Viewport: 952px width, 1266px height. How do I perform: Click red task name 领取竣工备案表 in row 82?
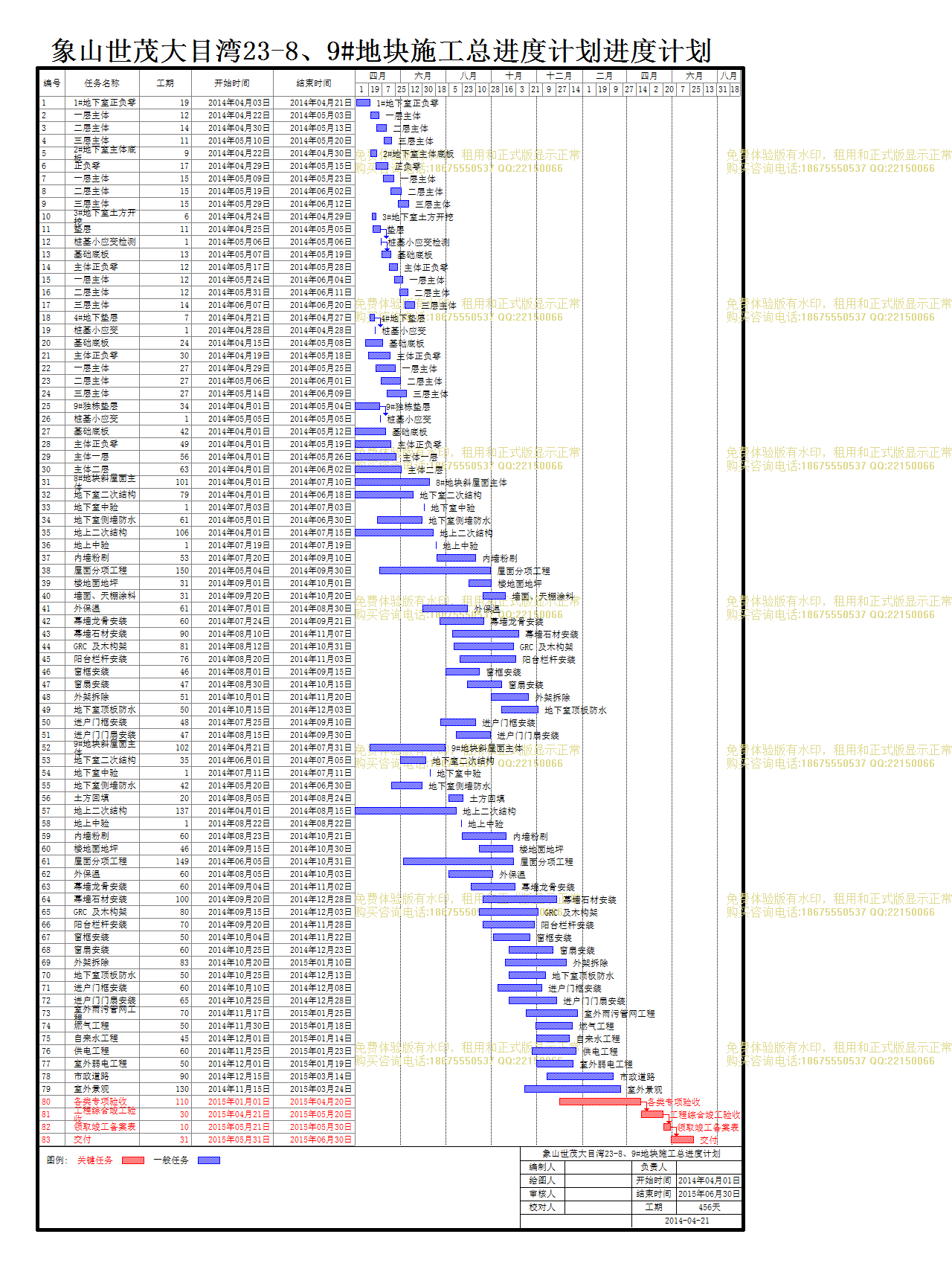[x=105, y=1127]
